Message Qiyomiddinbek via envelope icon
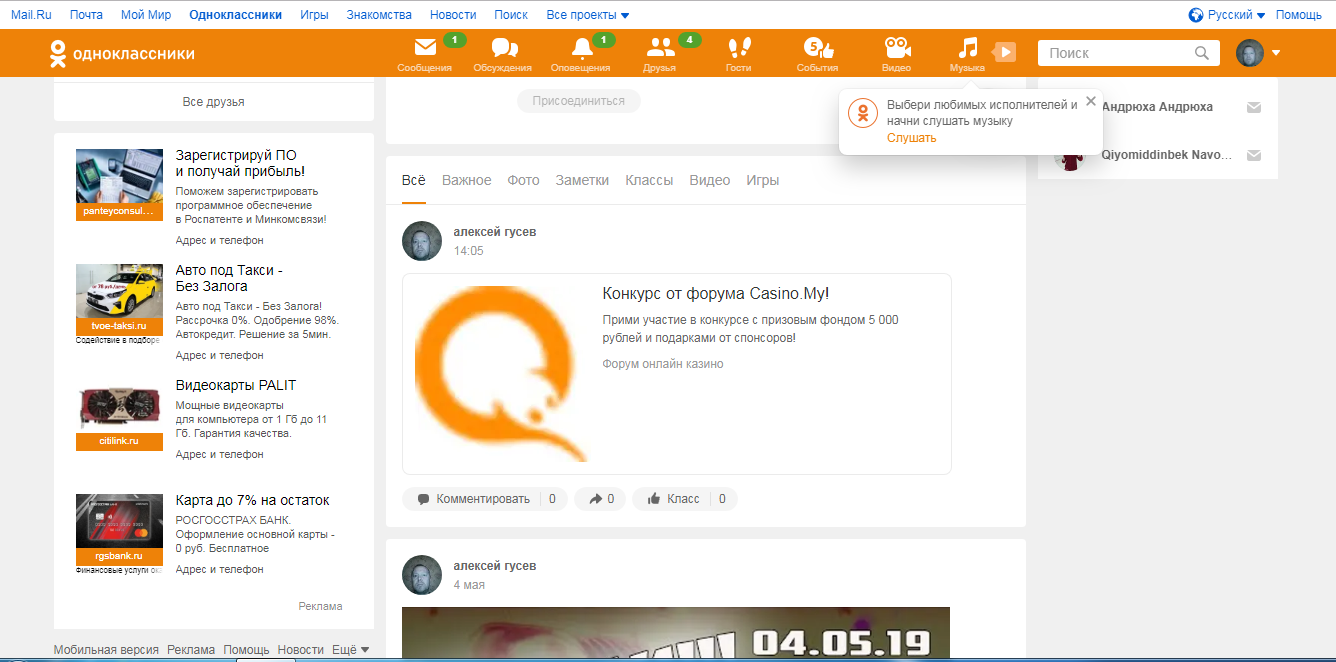Viewport: 1336px width, 662px height. coord(1254,155)
